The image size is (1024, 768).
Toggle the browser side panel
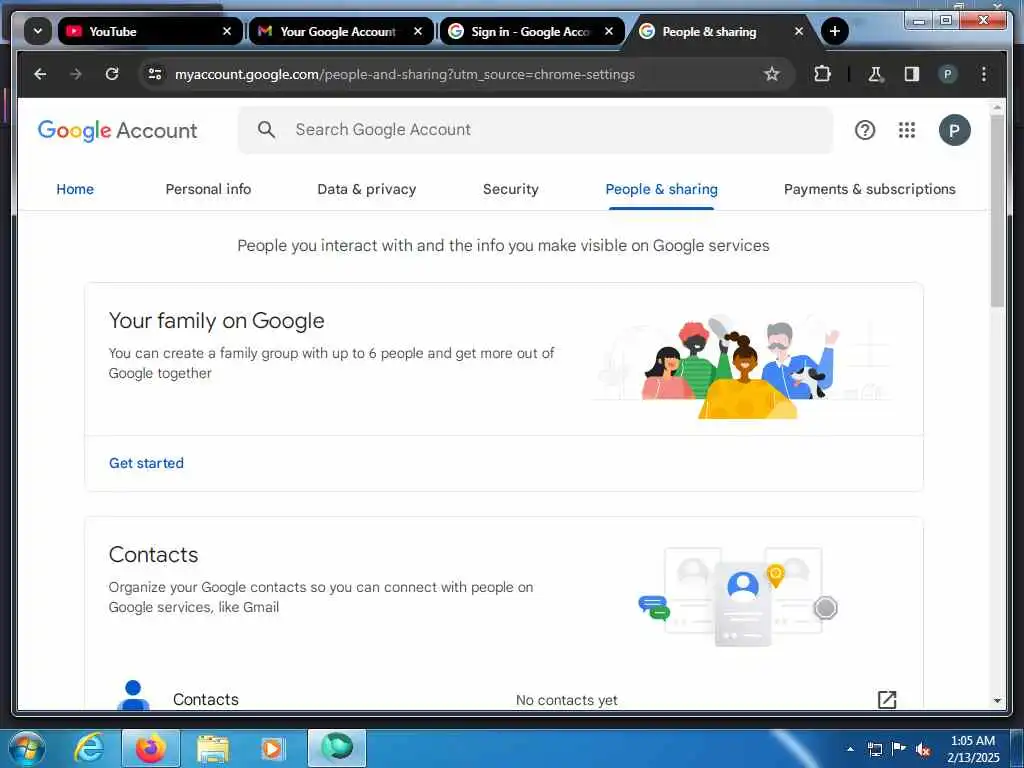coord(912,74)
